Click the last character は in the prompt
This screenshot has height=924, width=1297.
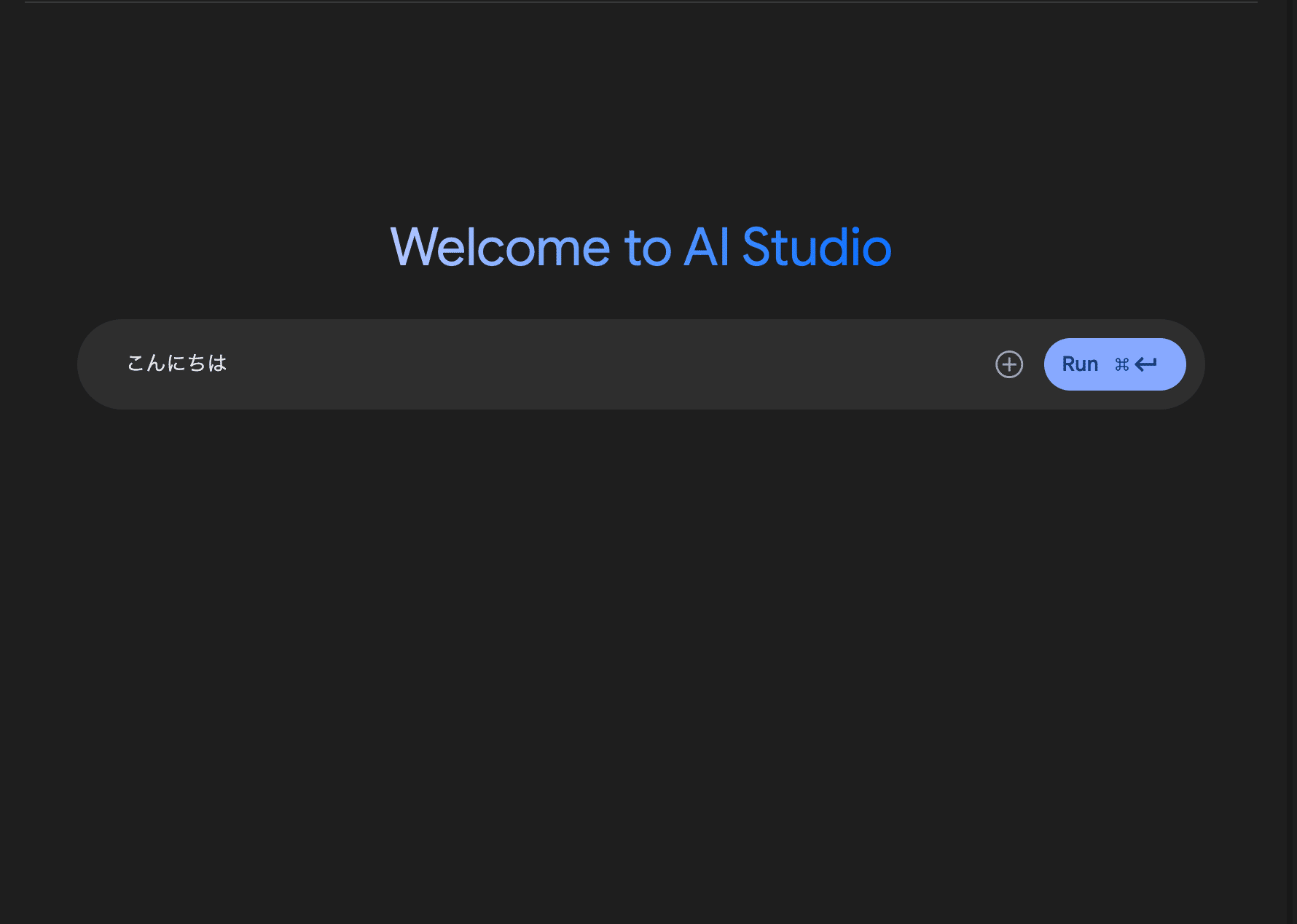tap(218, 363)
